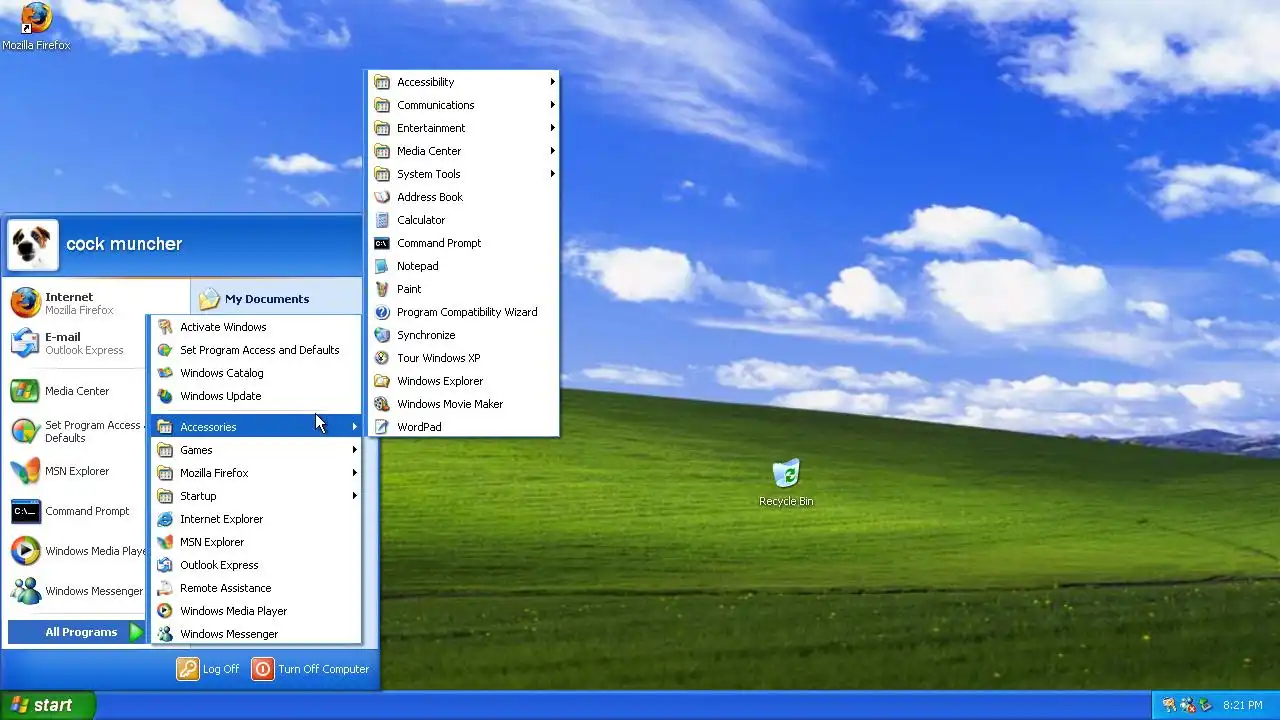The width and height of the screenshot is (1280, 720).
Task: Click cock muncher user name text
Action: (124, 244)
